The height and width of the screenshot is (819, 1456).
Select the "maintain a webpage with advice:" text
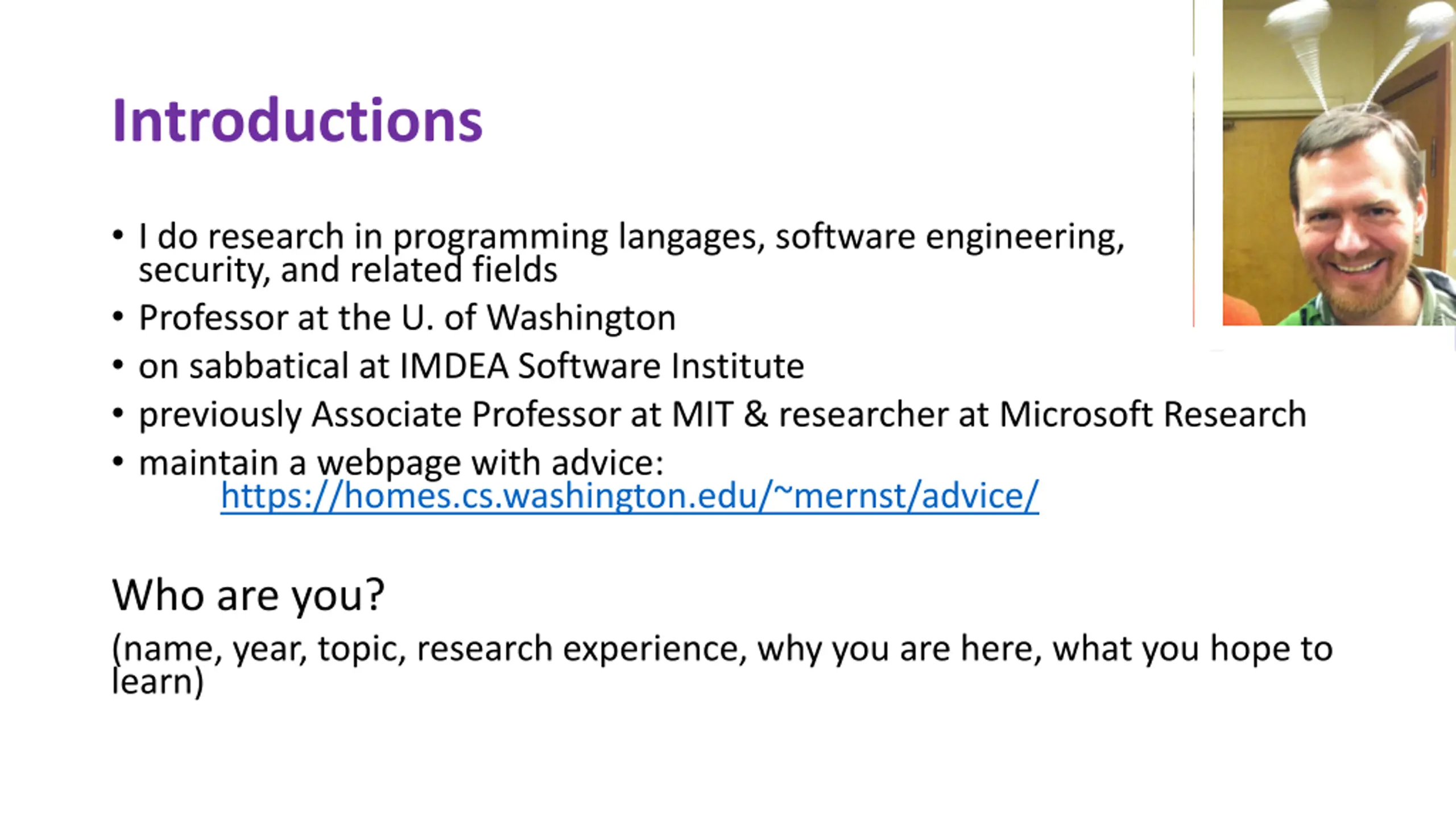[402, 463]
